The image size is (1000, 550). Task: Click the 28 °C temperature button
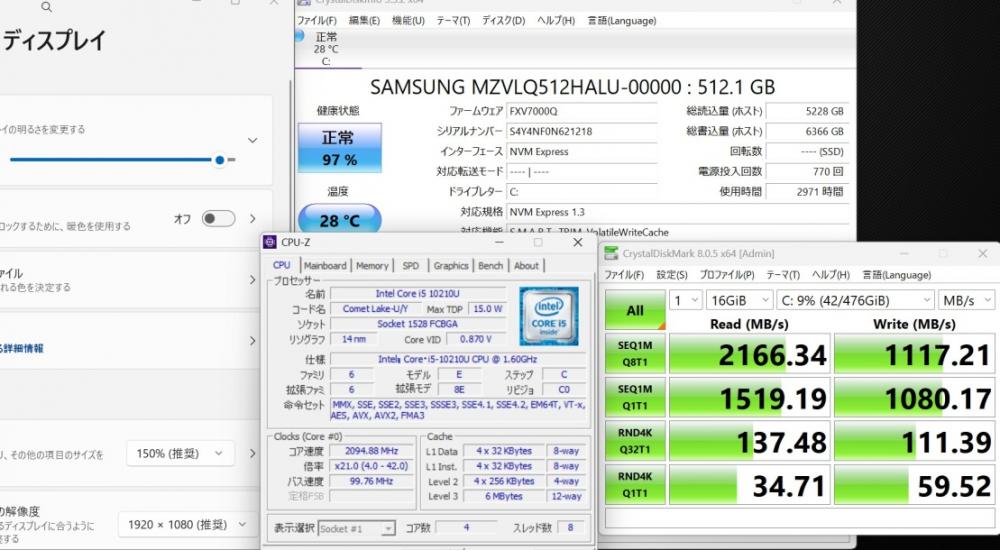[x=339, y=219]
